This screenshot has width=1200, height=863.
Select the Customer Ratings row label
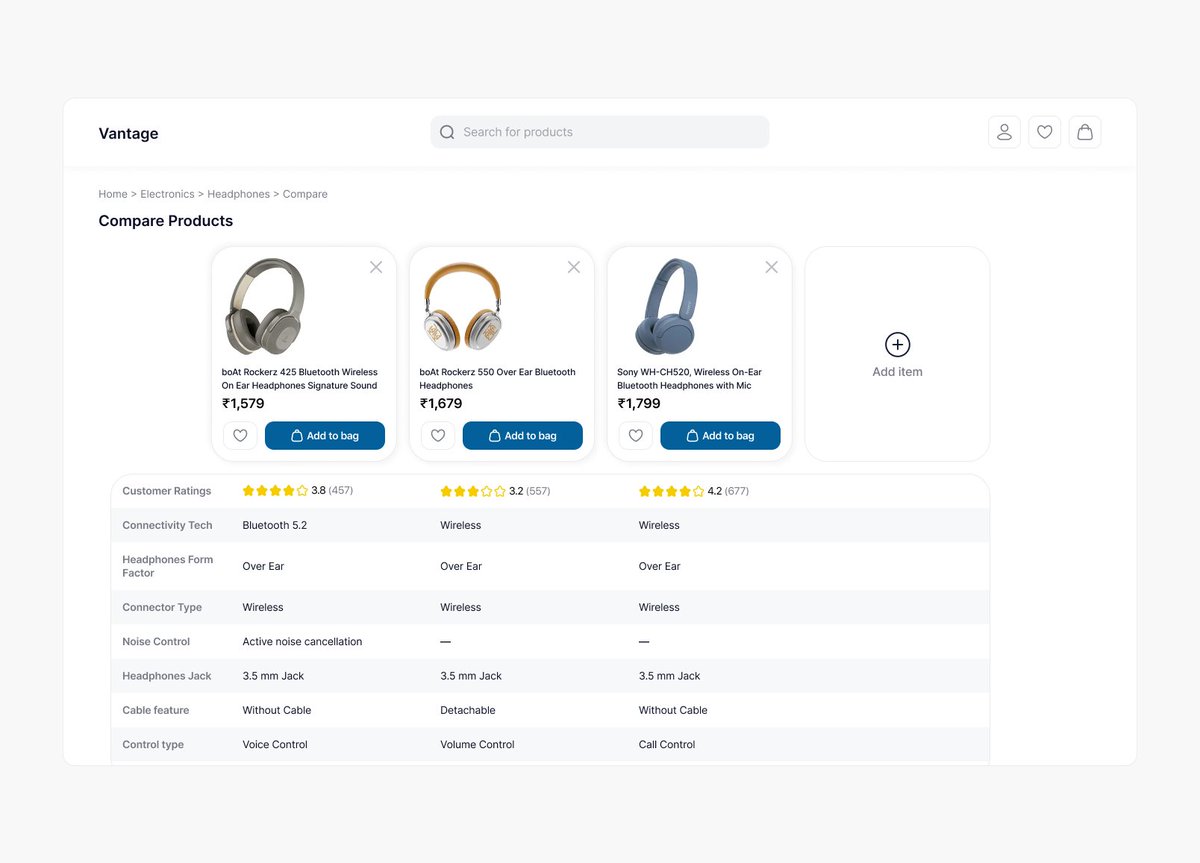click(167, 491)
